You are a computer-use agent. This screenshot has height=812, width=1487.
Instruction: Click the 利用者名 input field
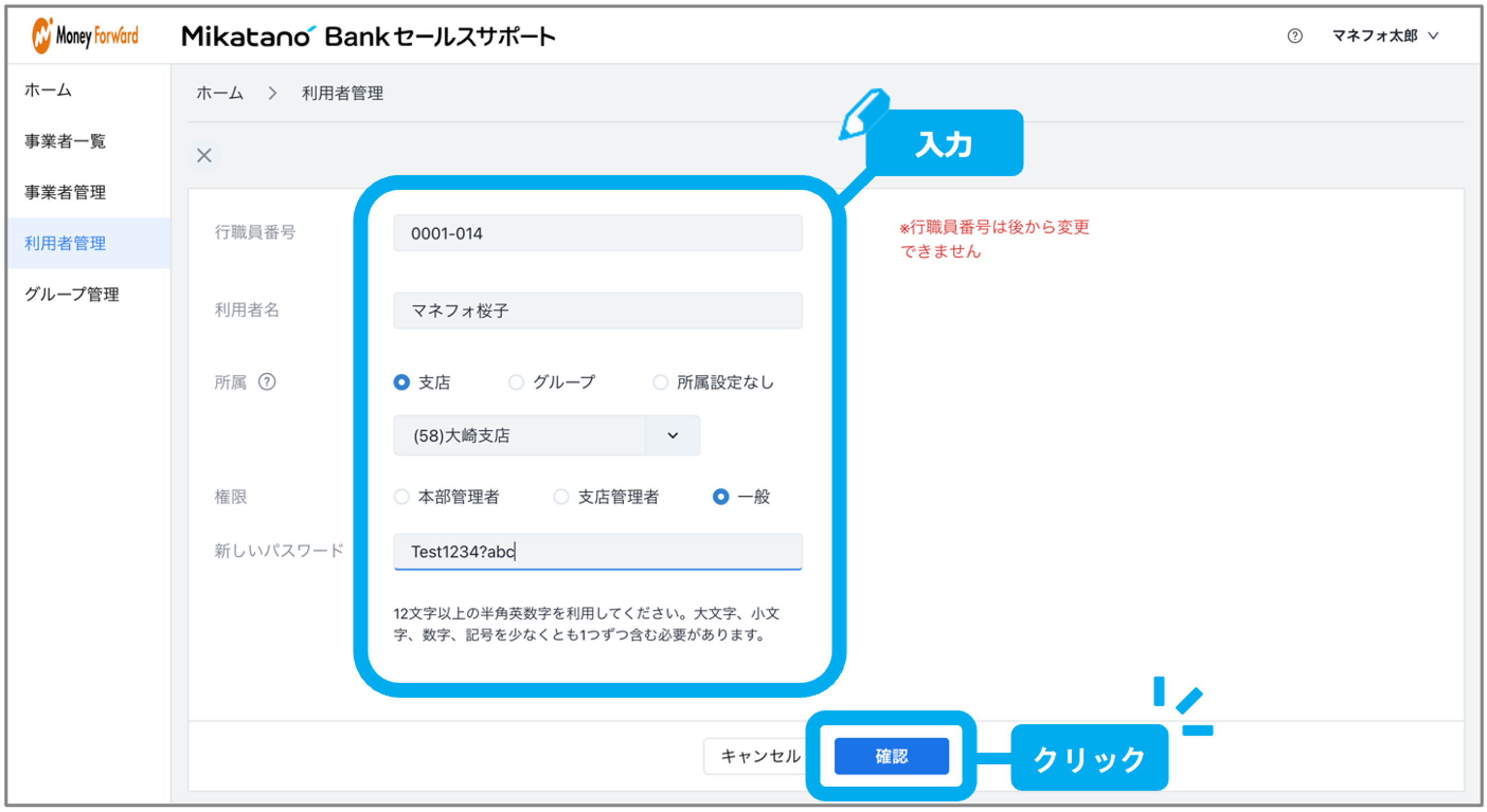click(x=597, y=310)
